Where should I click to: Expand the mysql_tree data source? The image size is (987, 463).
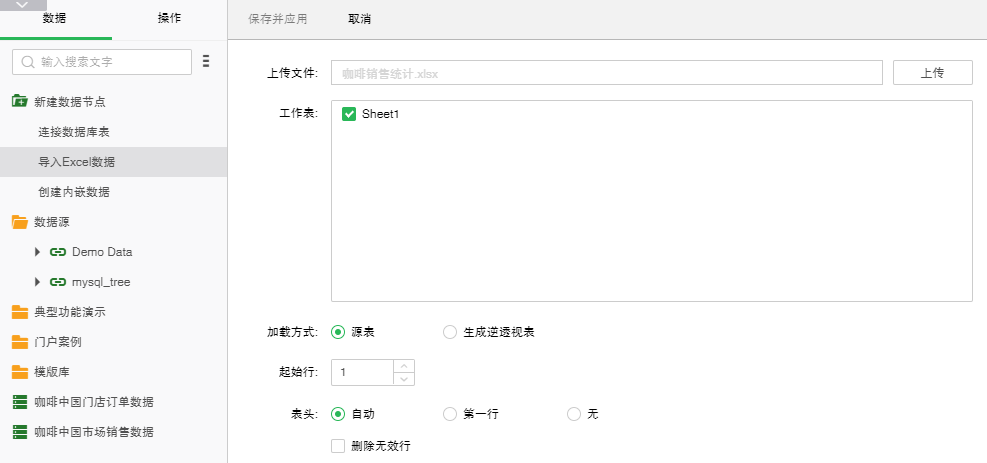38,282
